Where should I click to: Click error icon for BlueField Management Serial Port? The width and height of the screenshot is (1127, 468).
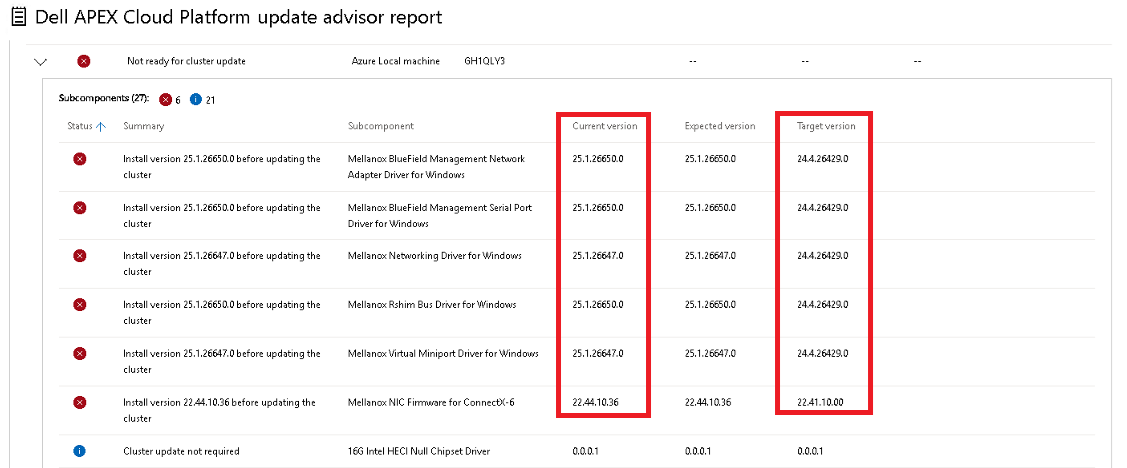pyautogui.click(x=80, y=208)
